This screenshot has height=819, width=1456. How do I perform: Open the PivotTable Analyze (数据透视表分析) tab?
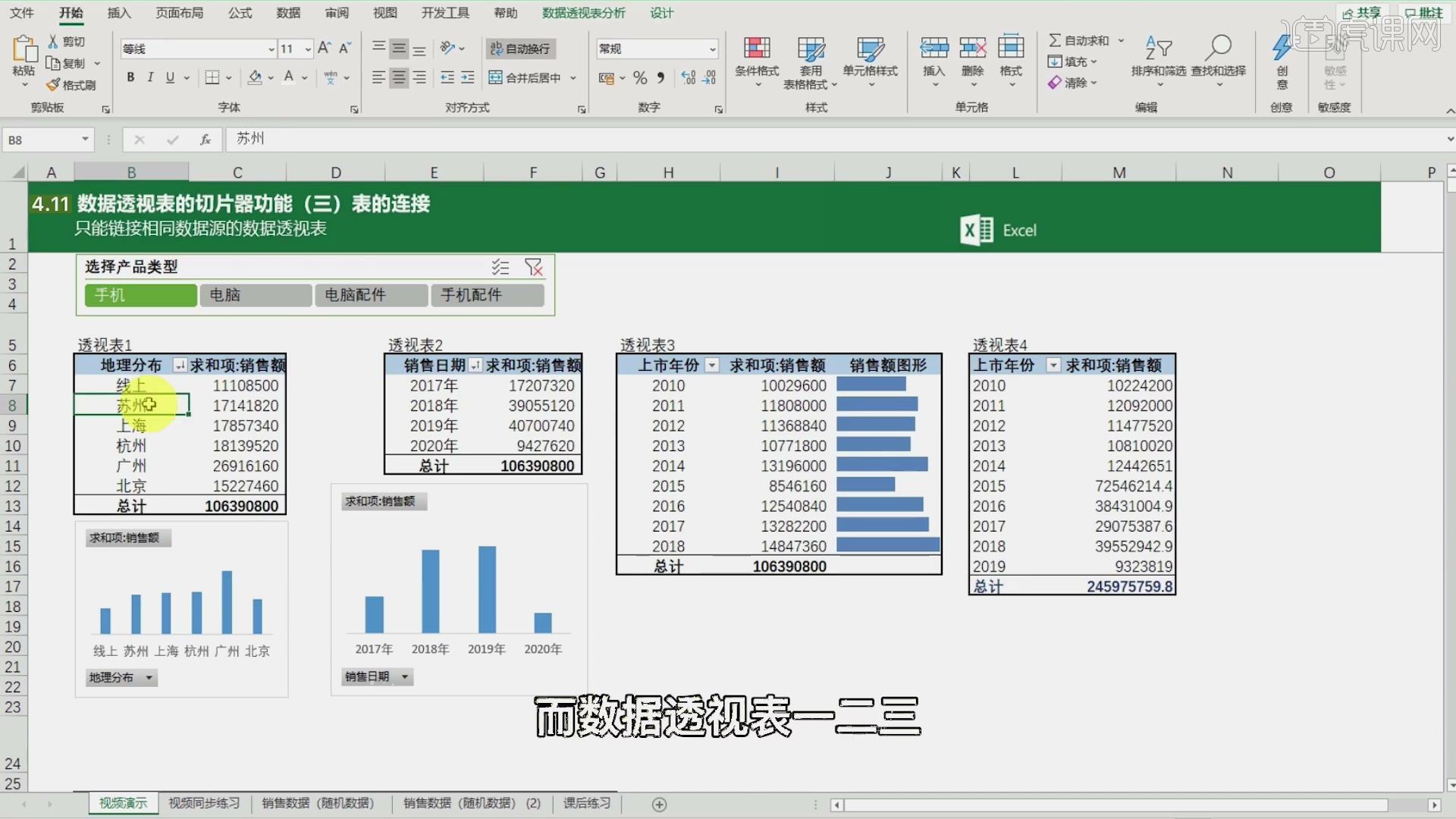coord(584,13)
